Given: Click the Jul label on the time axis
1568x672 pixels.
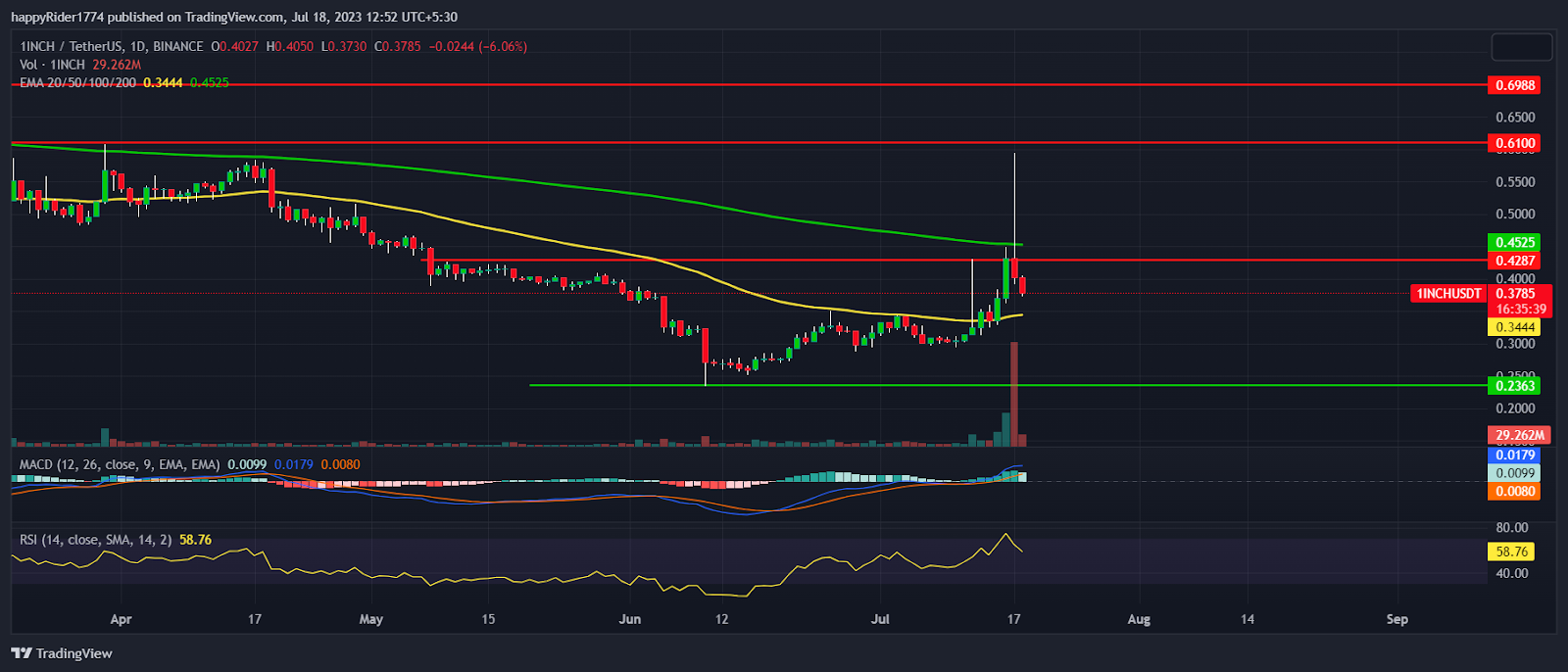Looking at the screenshot, I should coord(880,619).
